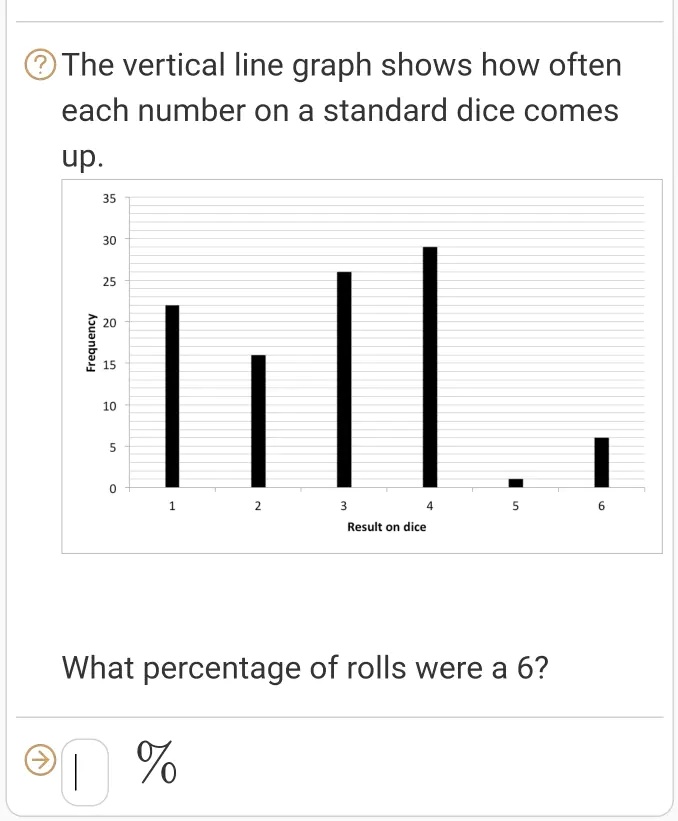678x821 pixels.
Task: Select the shortest bar above result 5
Action: (x=515, y=483)
